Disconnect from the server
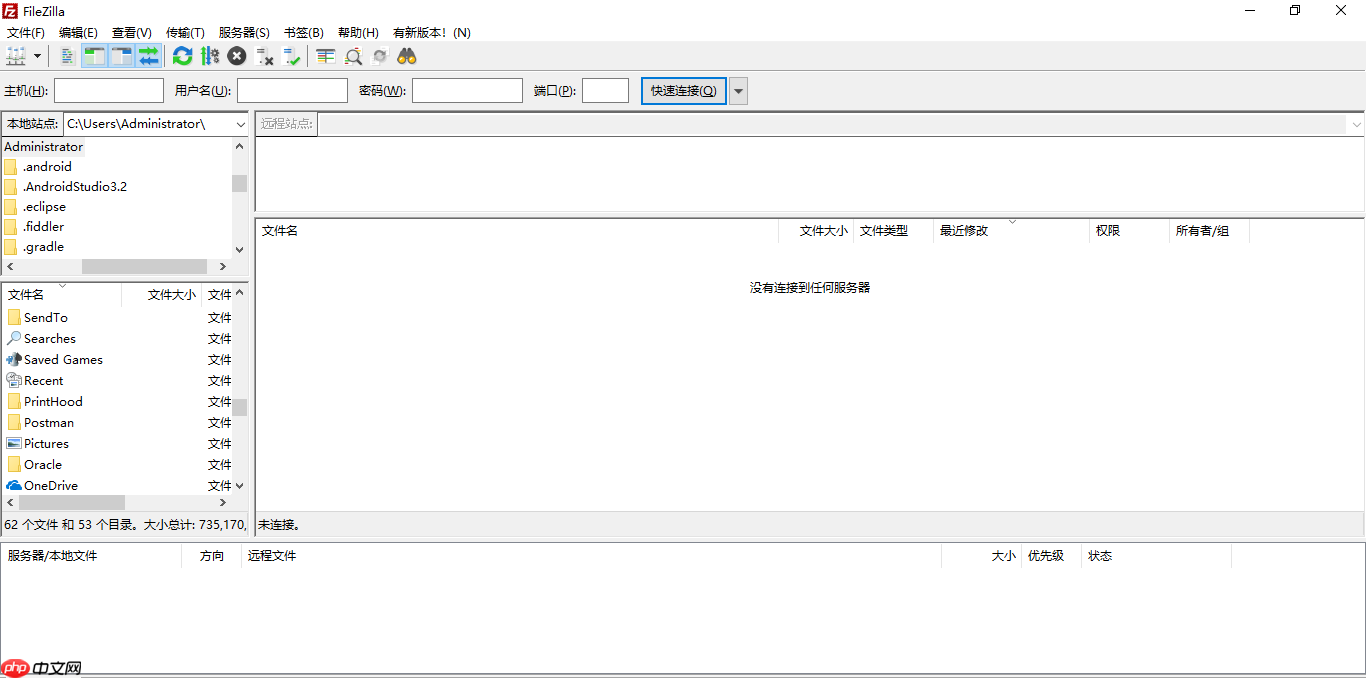 pyautogui.click(x=264, y=56)
